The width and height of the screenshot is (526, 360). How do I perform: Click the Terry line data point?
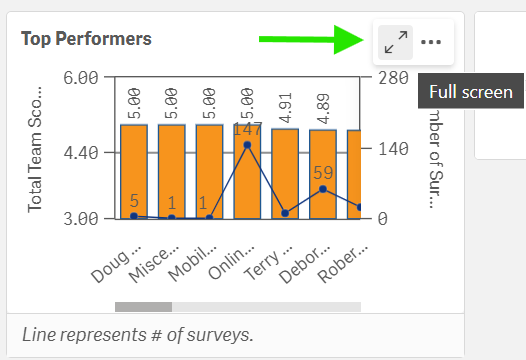pyautogui.click(x=285, y=213)
